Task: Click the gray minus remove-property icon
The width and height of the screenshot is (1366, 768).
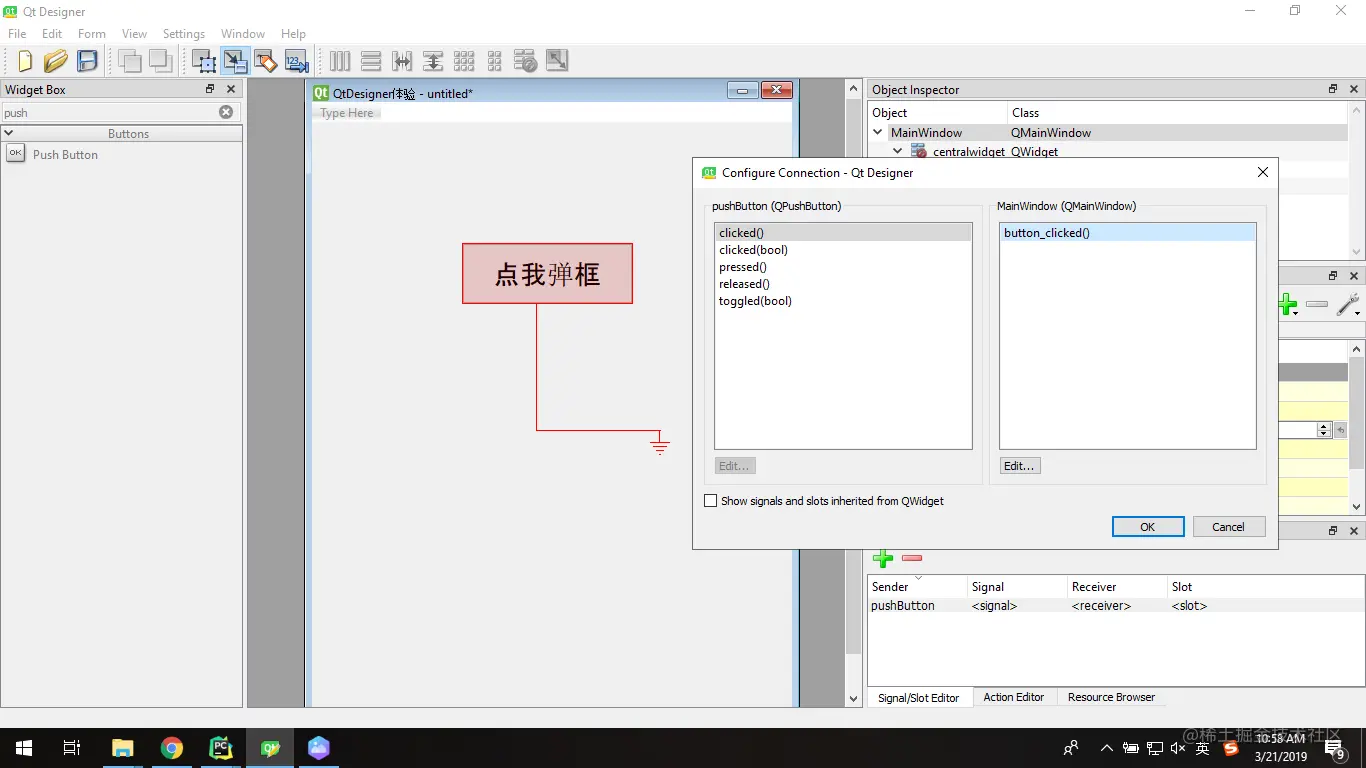Action: [x=1317, y=305]
